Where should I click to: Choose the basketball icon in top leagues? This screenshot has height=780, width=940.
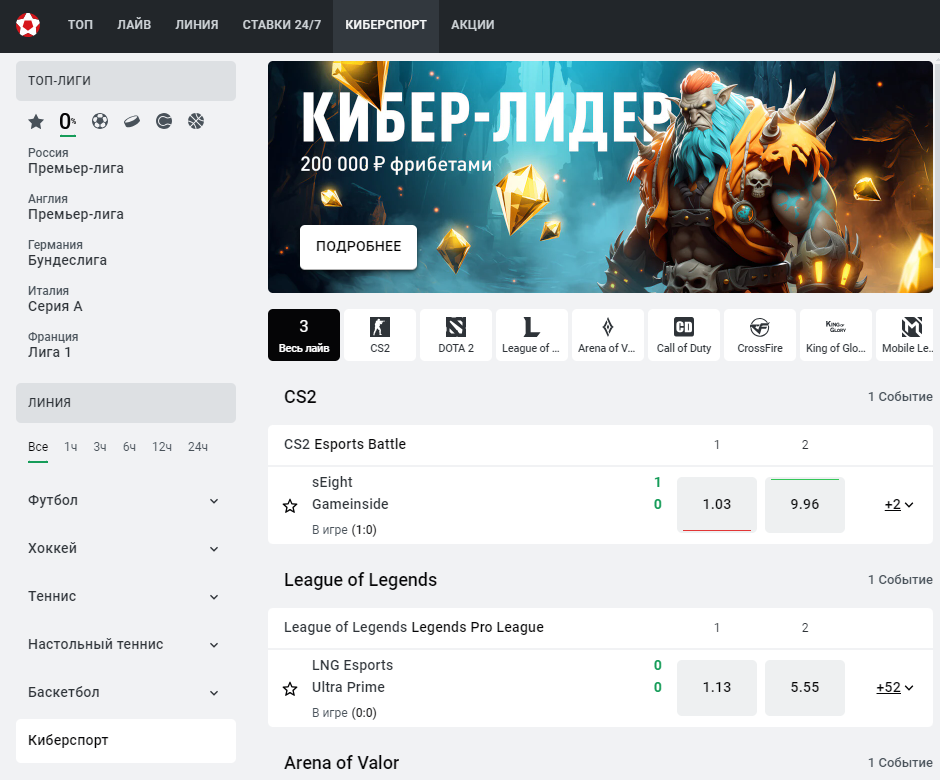tap(196, 121)
